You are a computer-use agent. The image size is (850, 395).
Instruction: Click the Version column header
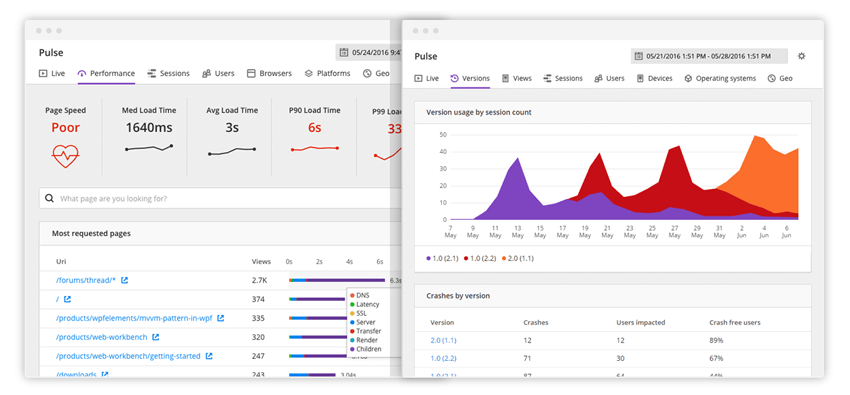(x=442, y=322)
